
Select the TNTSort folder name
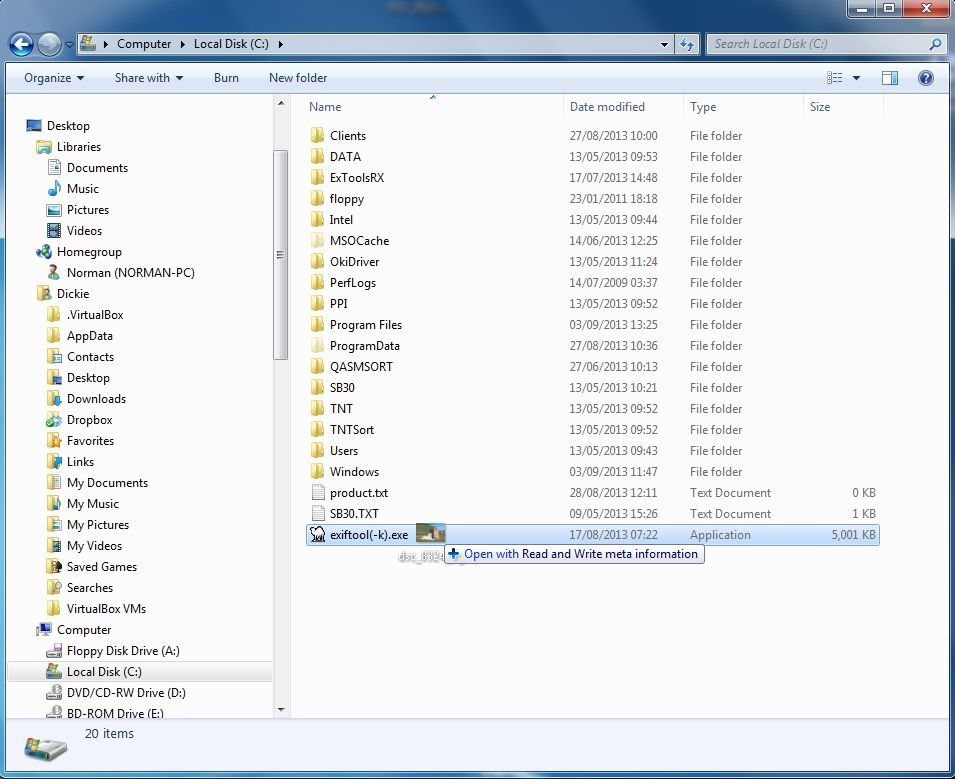(x=352, y=429)
